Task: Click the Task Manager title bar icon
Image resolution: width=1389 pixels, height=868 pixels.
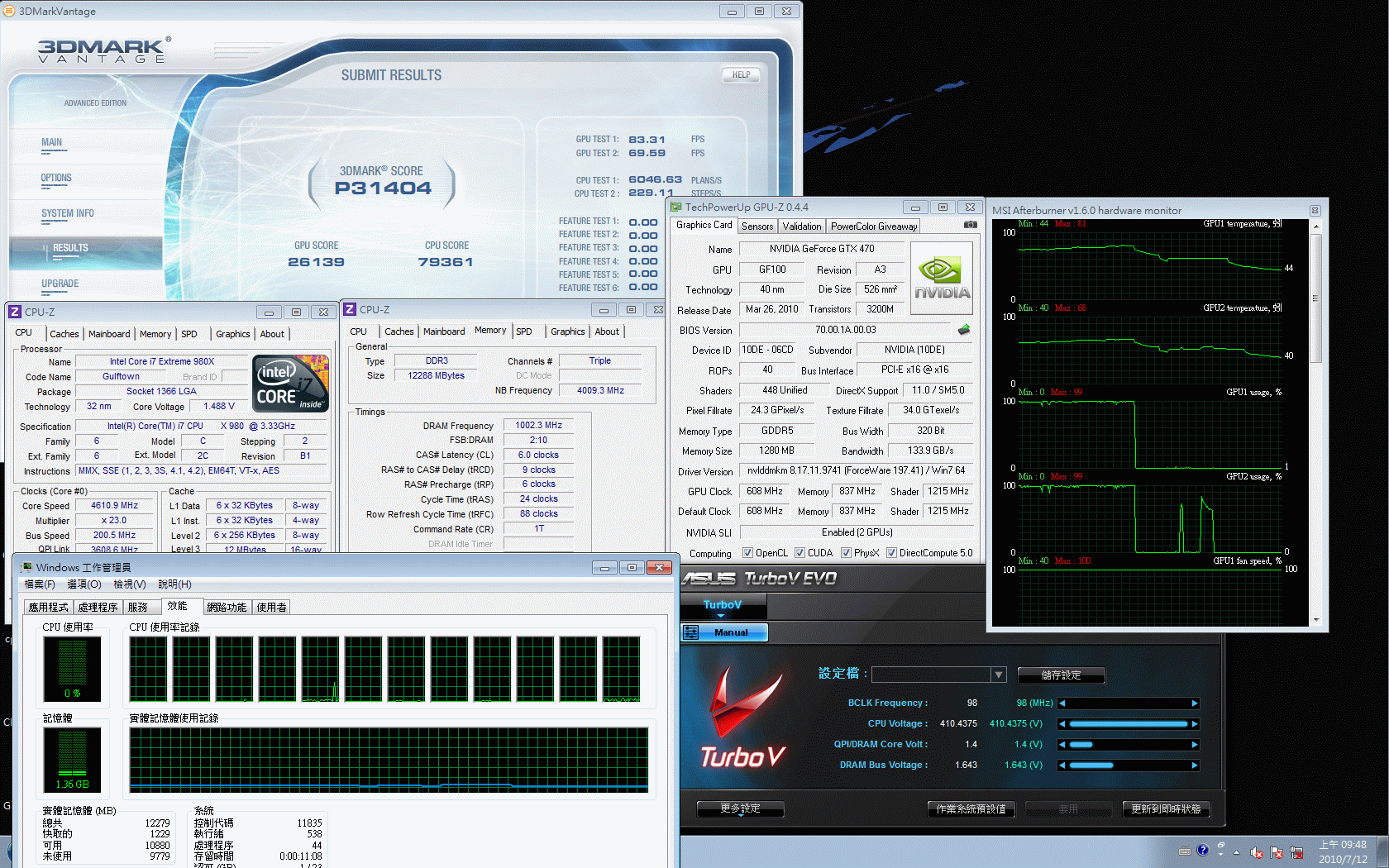Action: click(26, 567)
